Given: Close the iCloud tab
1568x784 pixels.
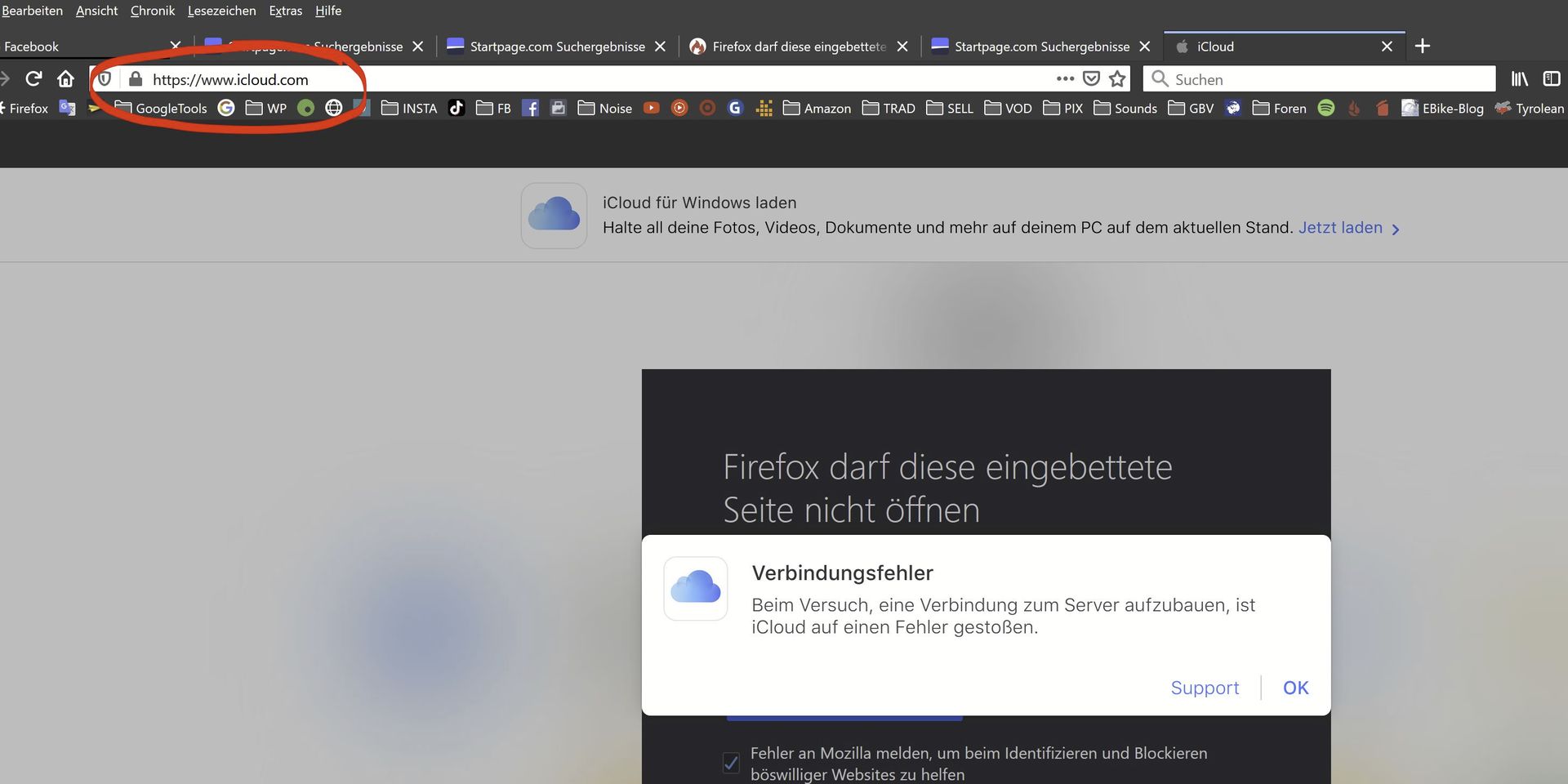Looking at the screenshot, I should point(1387,46).
